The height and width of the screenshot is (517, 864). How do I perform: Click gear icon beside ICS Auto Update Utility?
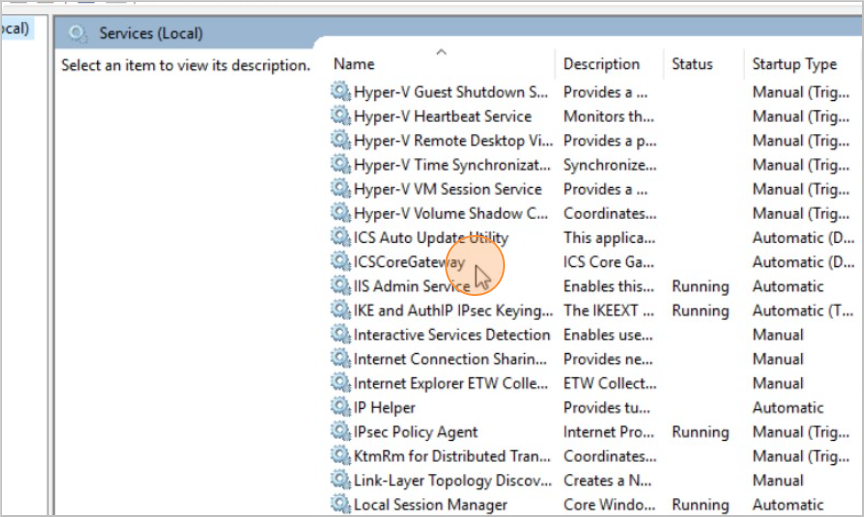click(x=341, y=237)
